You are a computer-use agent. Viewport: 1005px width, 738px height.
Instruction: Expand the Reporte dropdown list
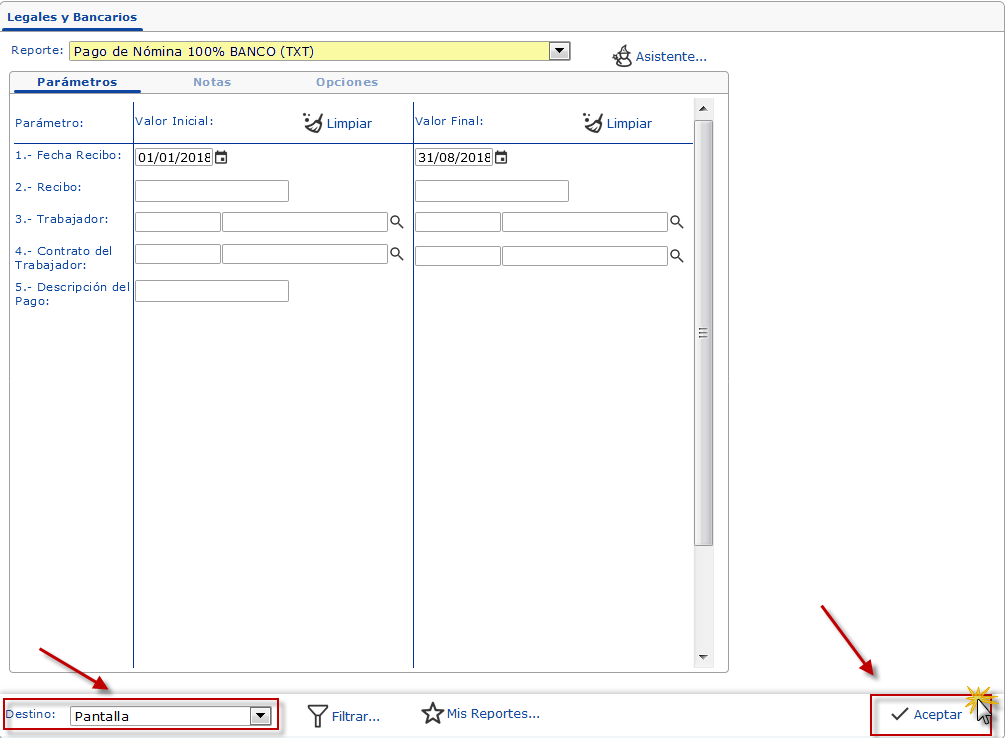click(560, 51)
